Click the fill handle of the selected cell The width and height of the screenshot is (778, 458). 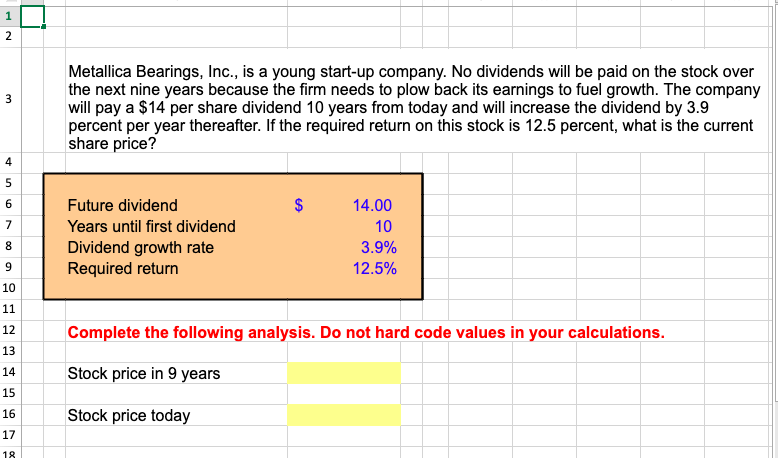pos(44,26)
